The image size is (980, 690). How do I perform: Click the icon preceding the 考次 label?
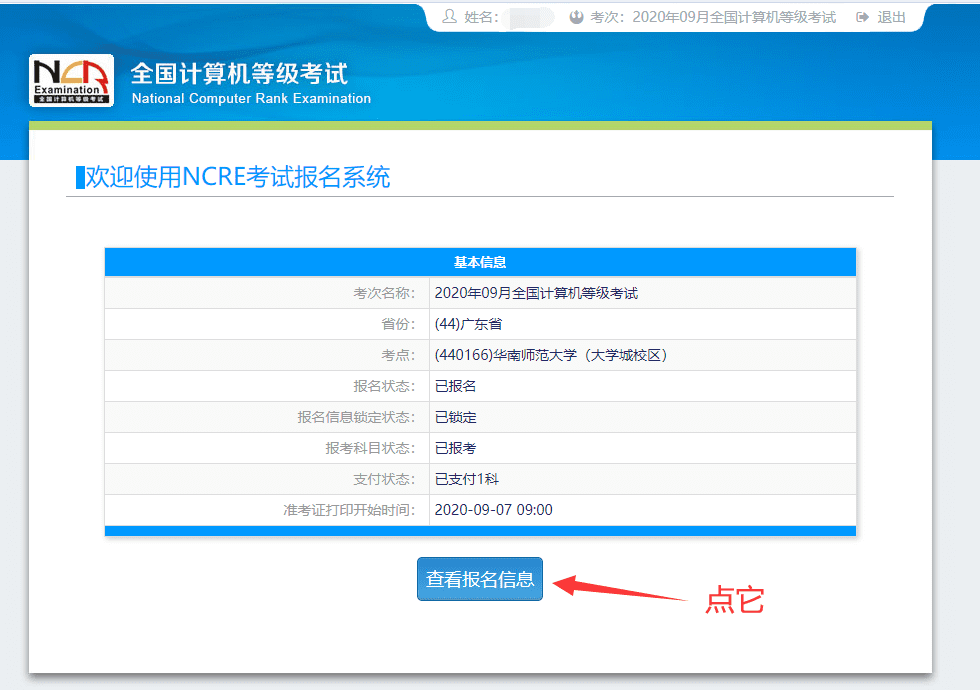coord(579,16)
